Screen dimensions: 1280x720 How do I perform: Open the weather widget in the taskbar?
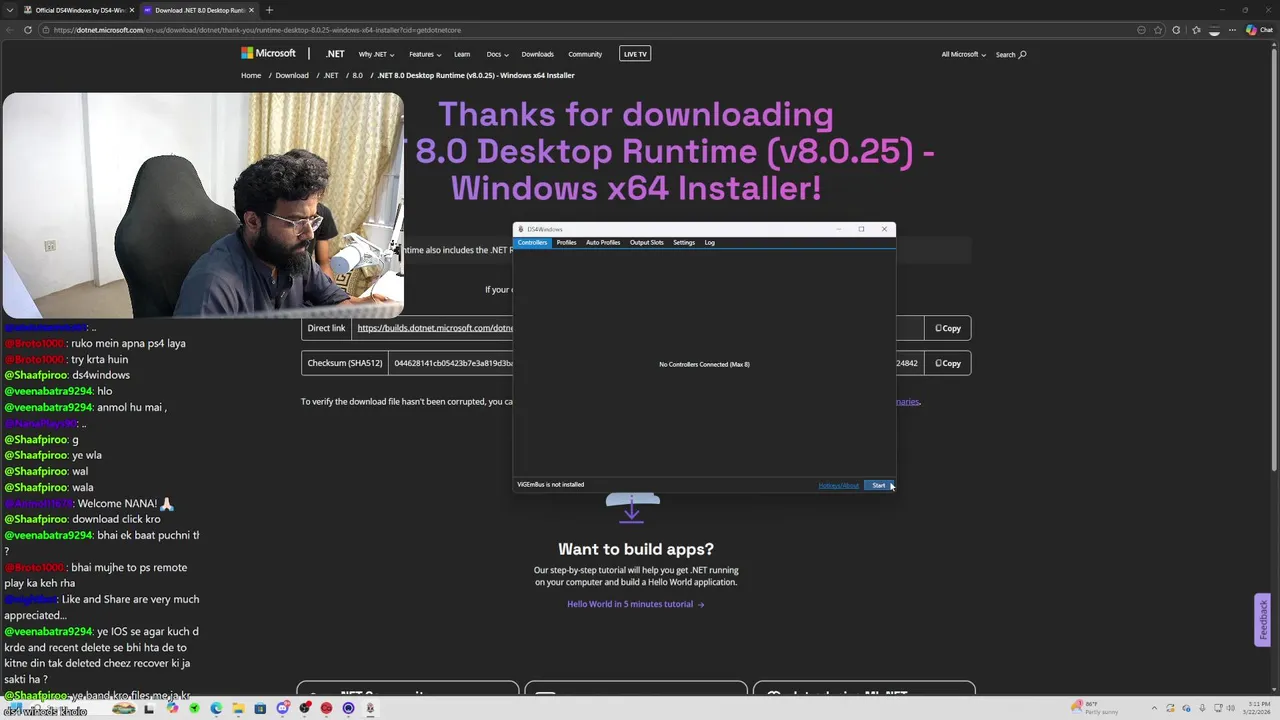click(x=1094, y=708)
